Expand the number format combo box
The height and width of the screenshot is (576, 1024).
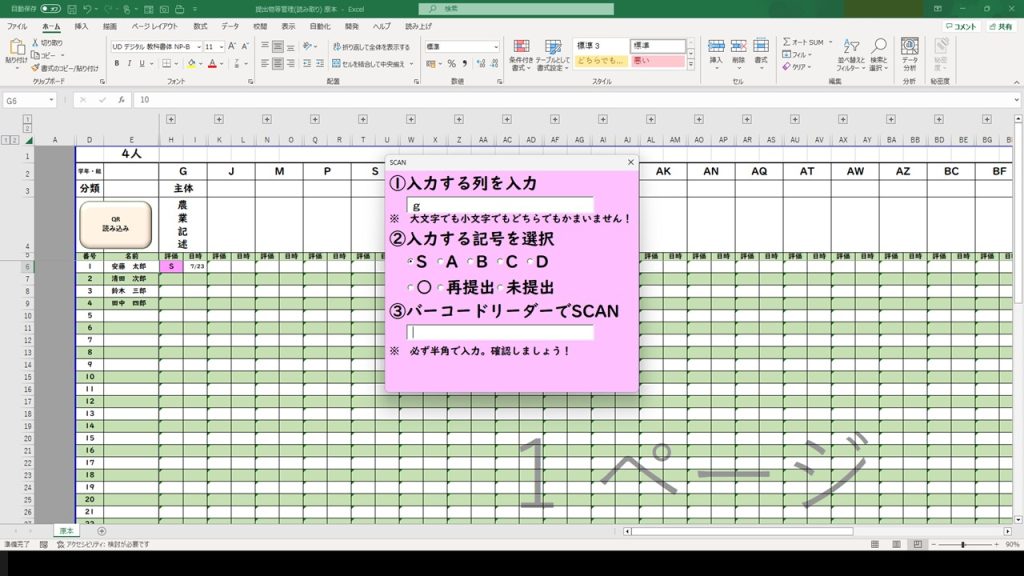coord(495,46)
